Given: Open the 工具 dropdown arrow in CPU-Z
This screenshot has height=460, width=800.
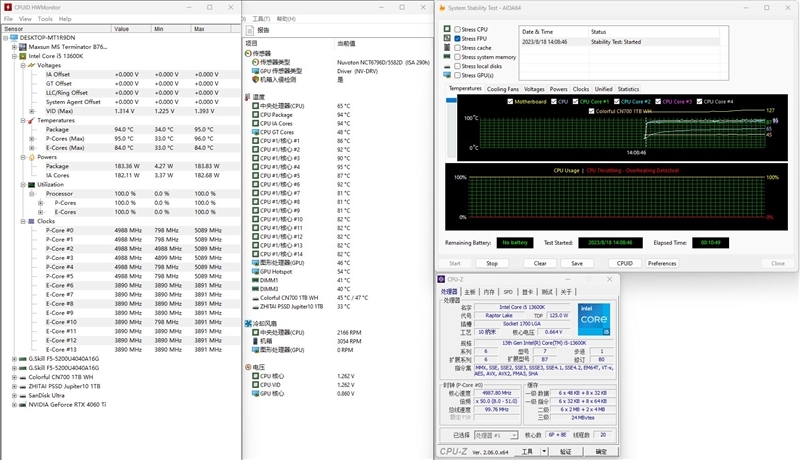Looking at the screenshot, I should (544, 451).
